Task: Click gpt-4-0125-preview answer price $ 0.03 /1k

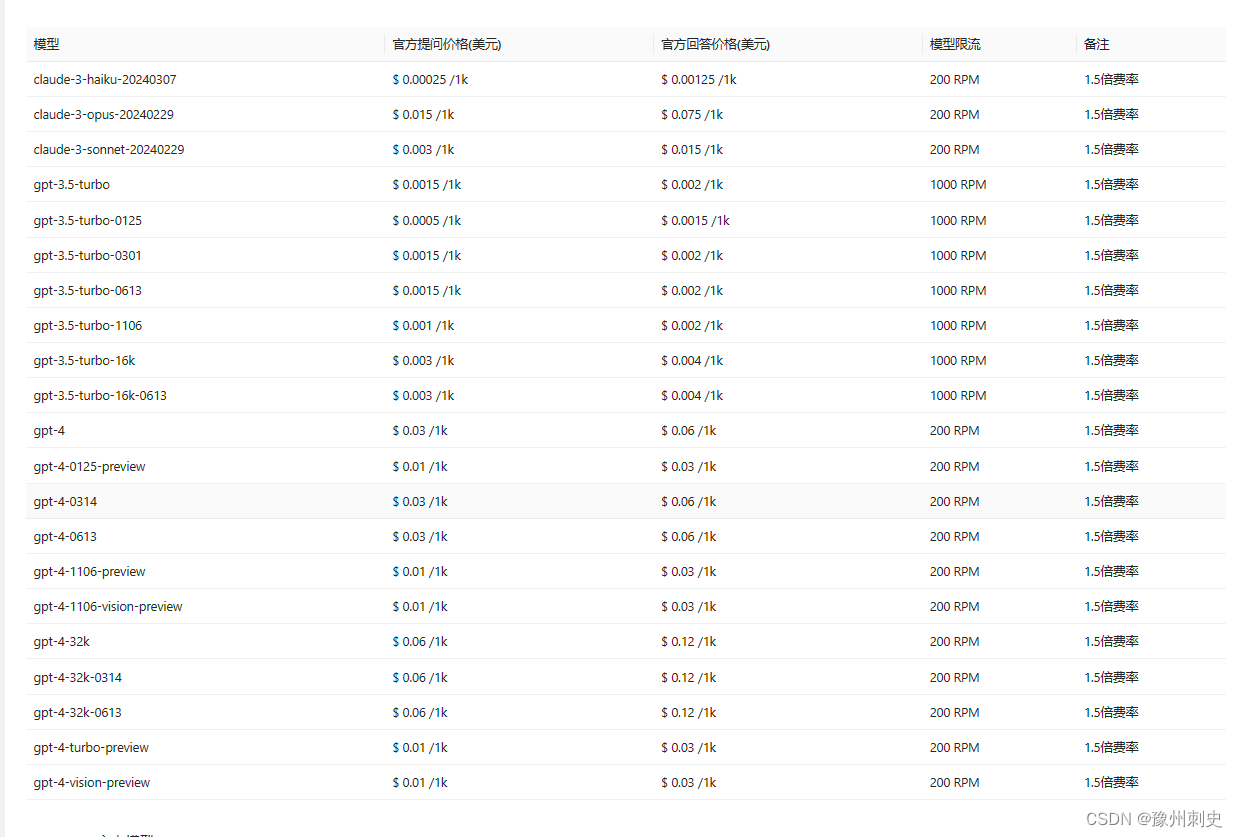Action: [689, 466]
